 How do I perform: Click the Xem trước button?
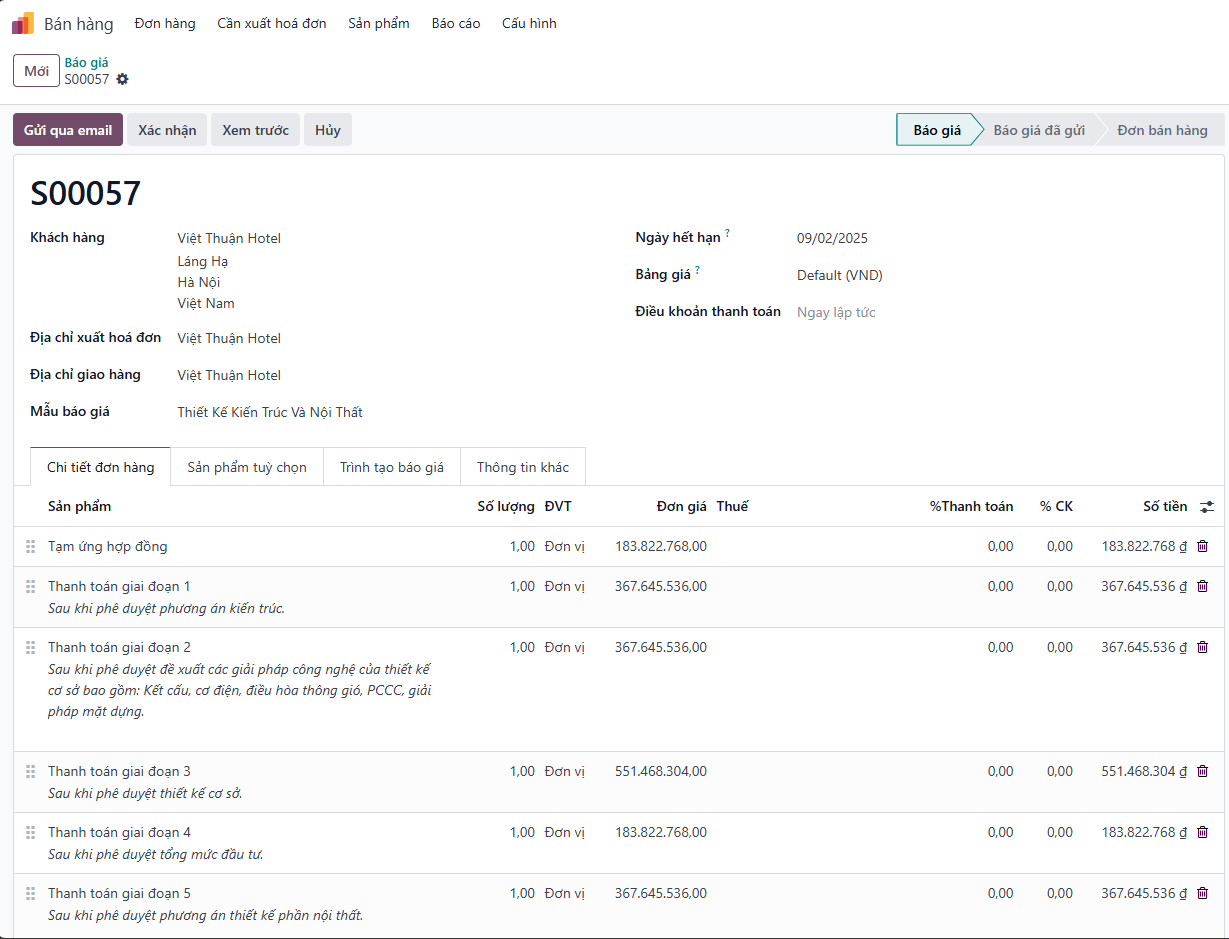click(255, 130)
